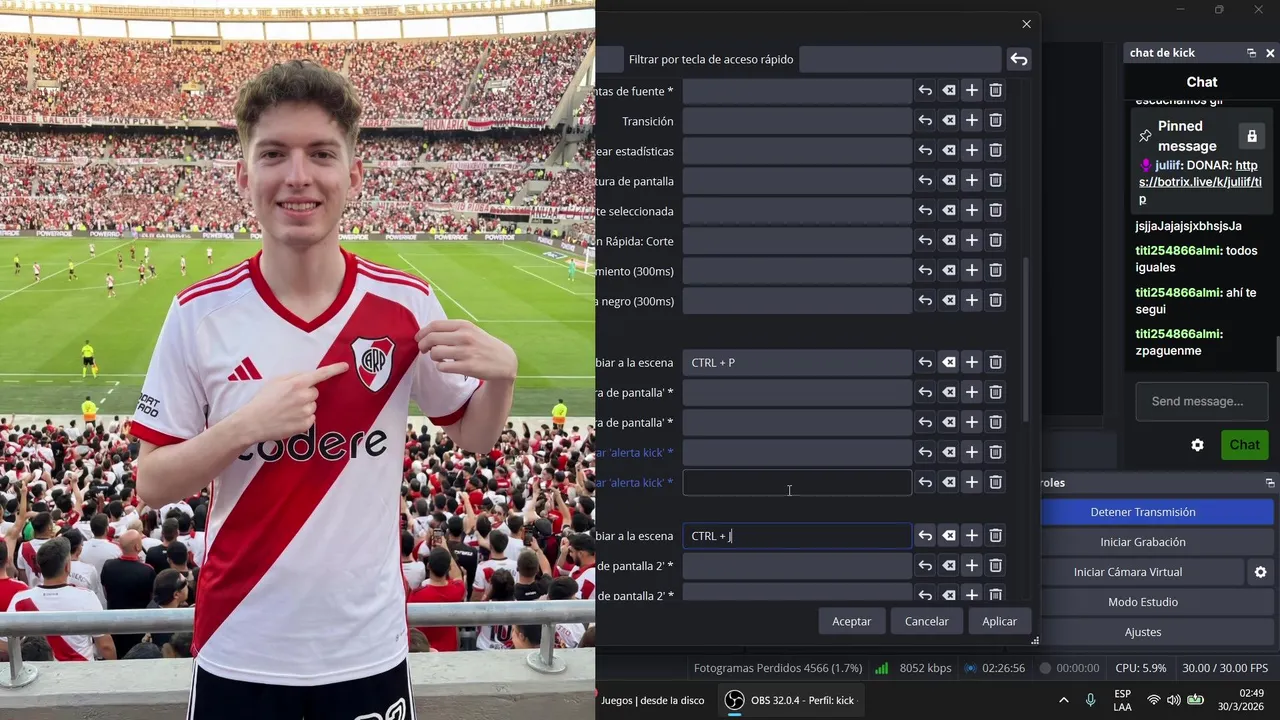The width and height of the screenshot is (1280, 720).
Task: Delete the Transición hotkey binding
Action: [996, 121]
